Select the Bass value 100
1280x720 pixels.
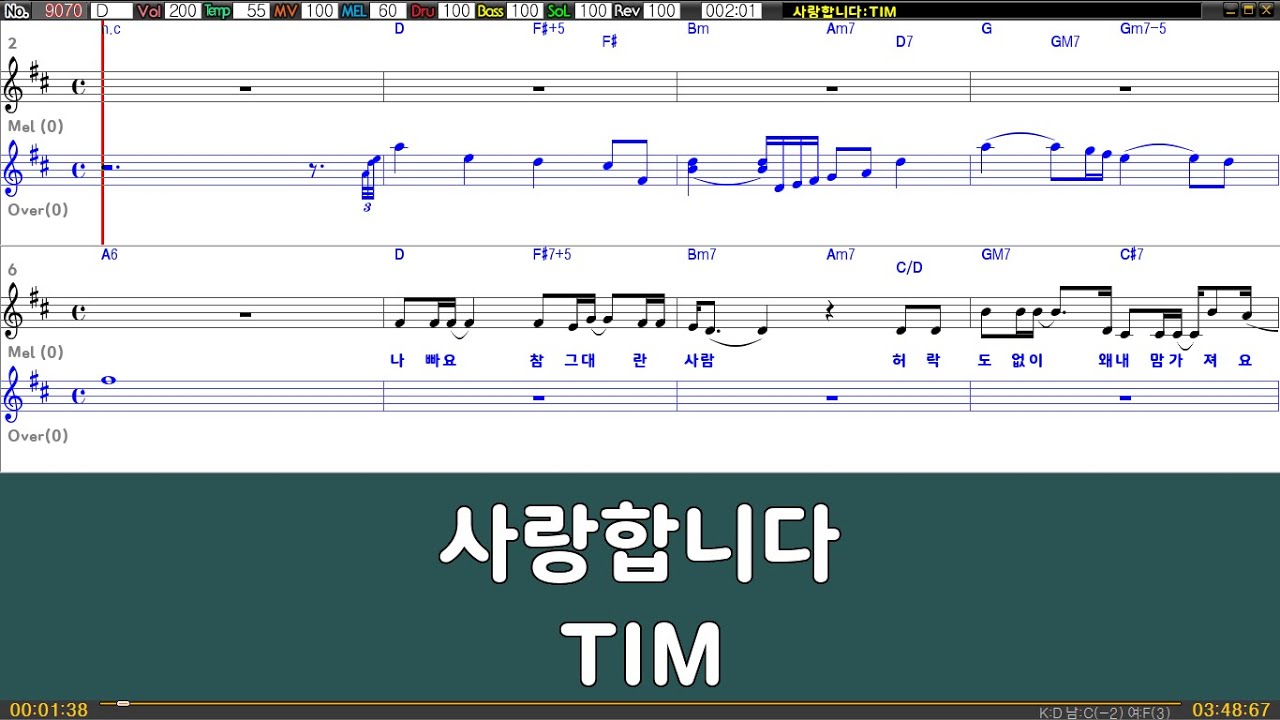524,11
